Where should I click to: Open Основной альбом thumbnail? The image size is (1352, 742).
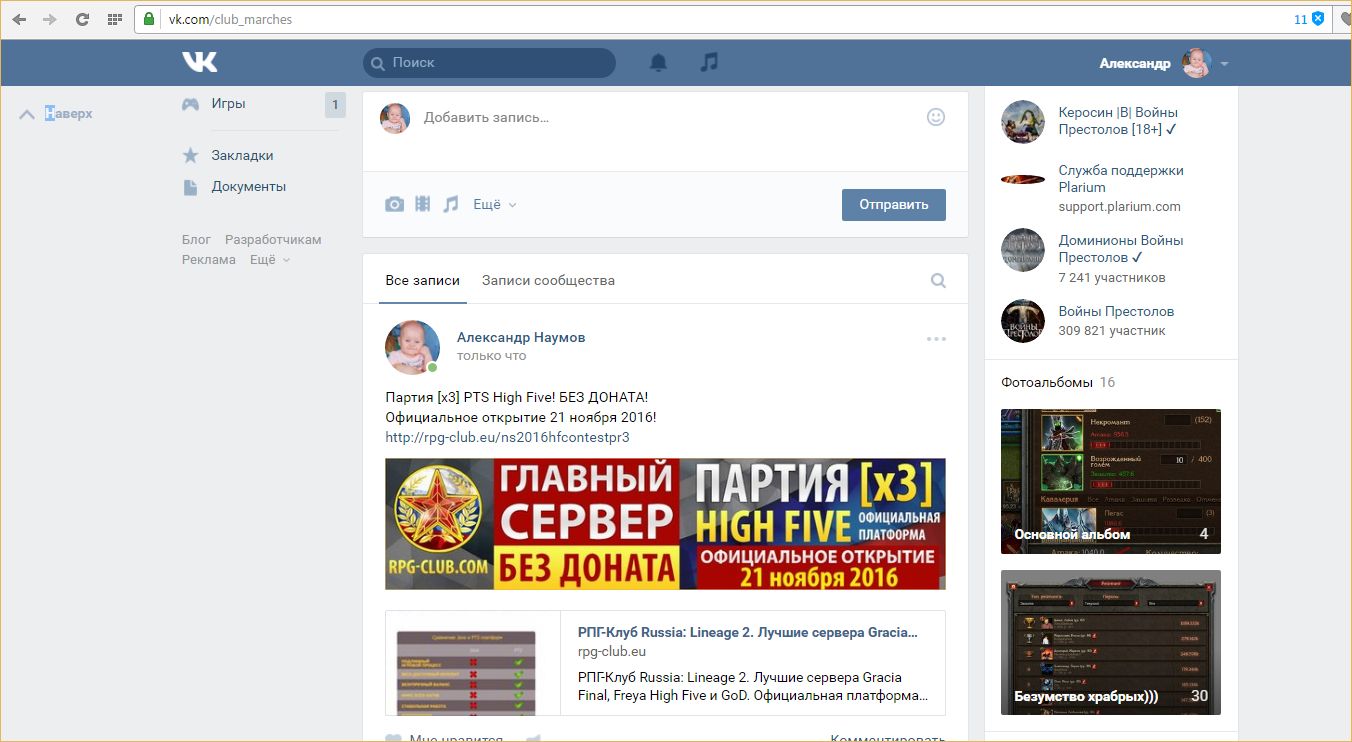(x=1111, y=481)
